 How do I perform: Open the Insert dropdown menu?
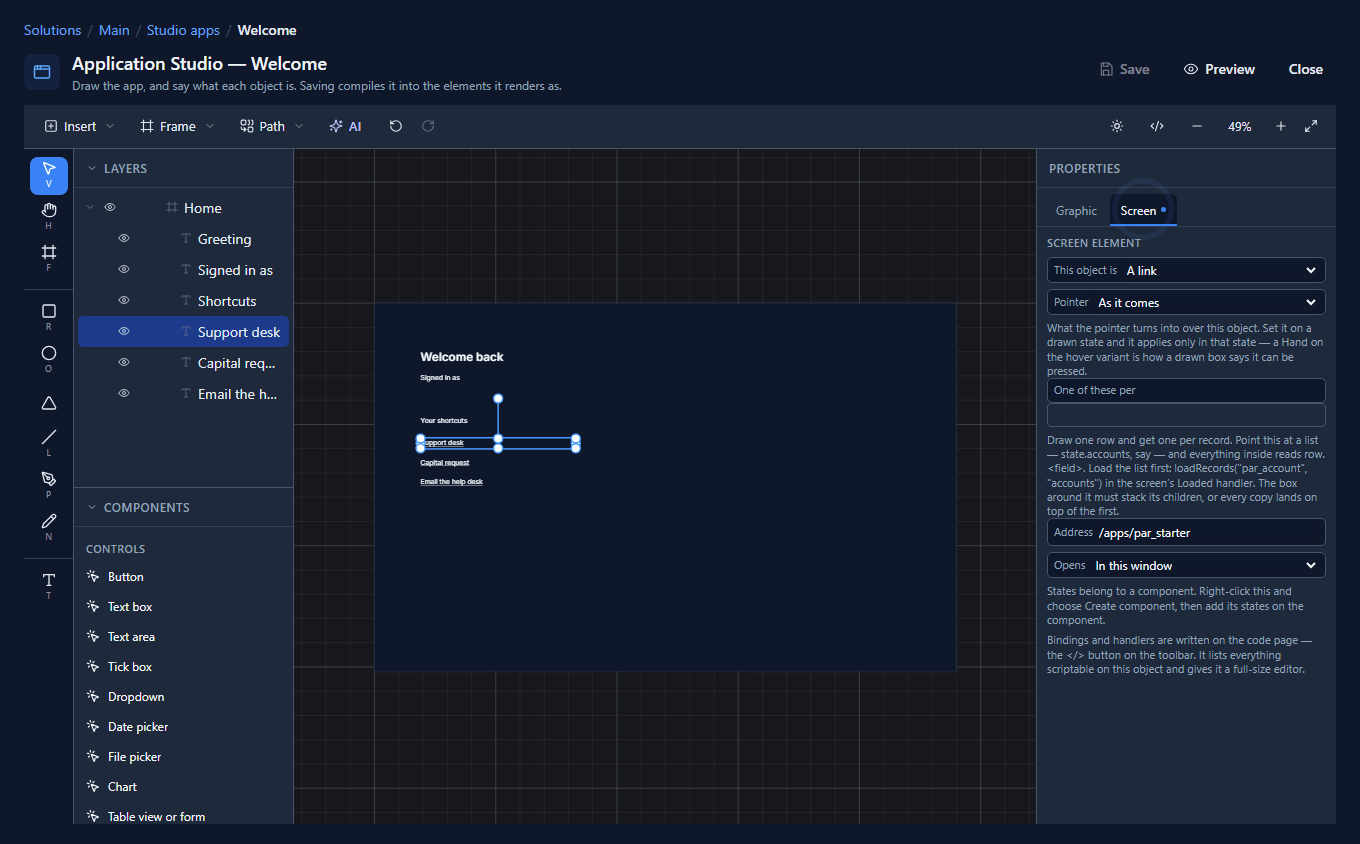(79, 126)
